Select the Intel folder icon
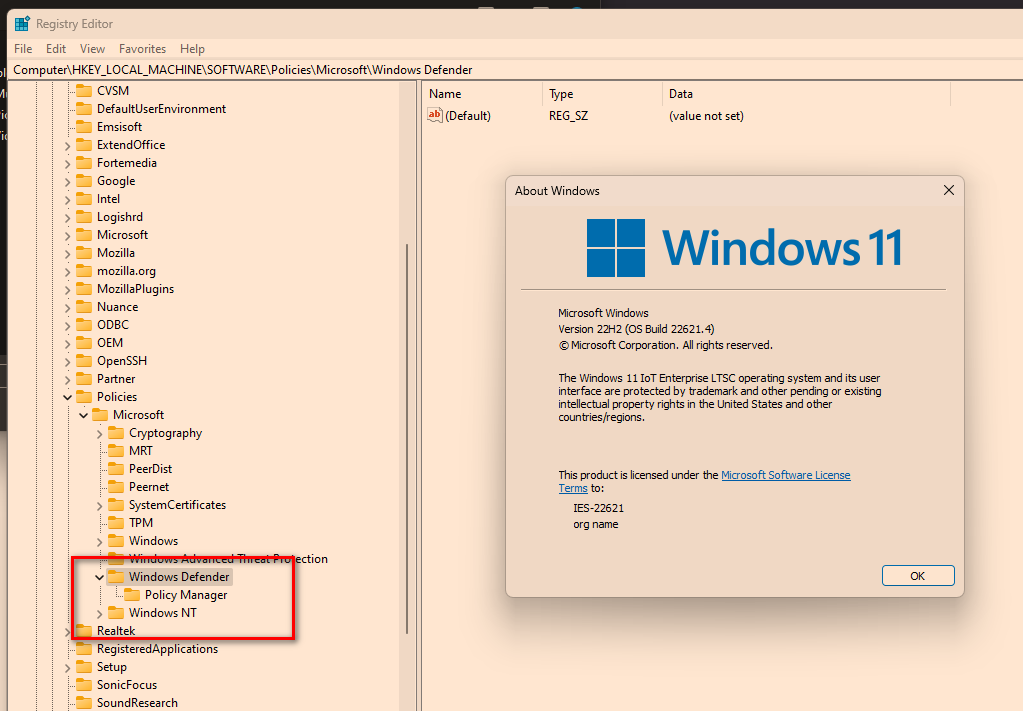 click(84, 199)
